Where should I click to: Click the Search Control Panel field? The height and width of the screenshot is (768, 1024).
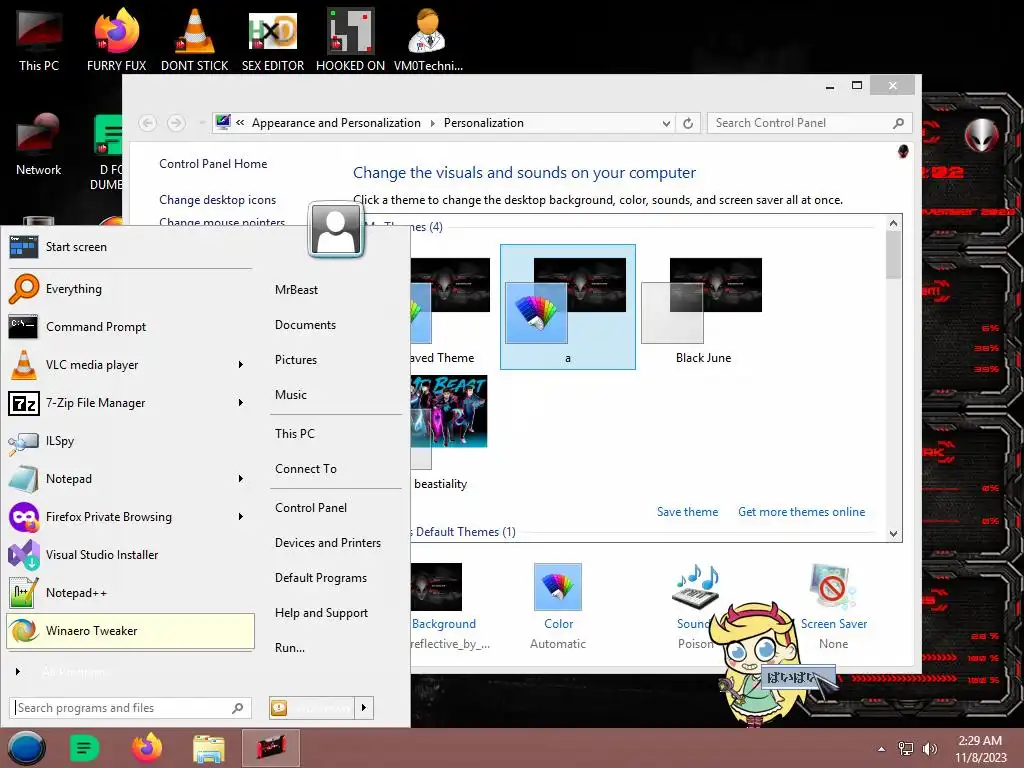coord(809,123)
